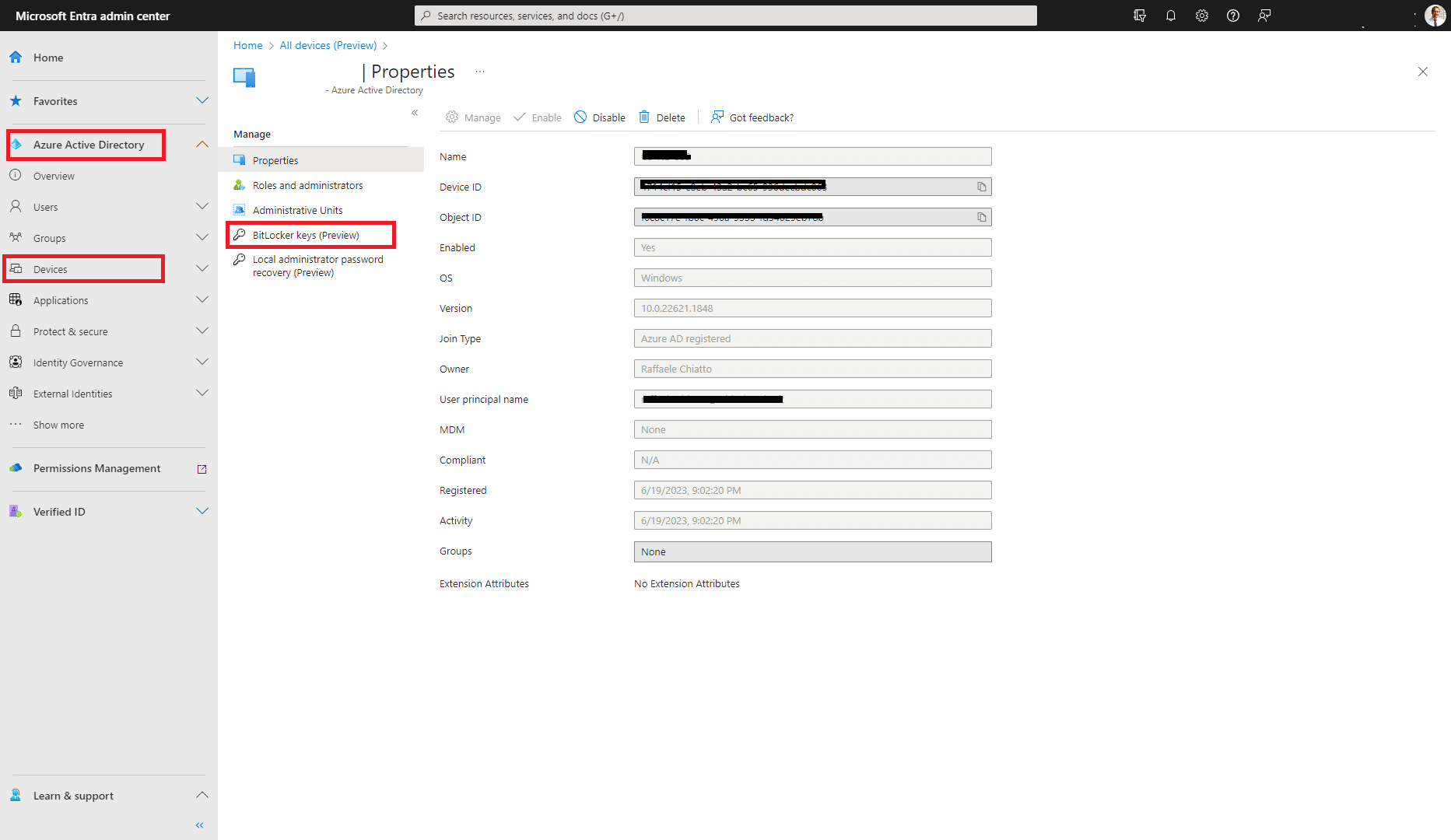Click the Delete toolbar button
Image resolution: width=1451 pixels, height=840 pixels.
pos(662,117)
